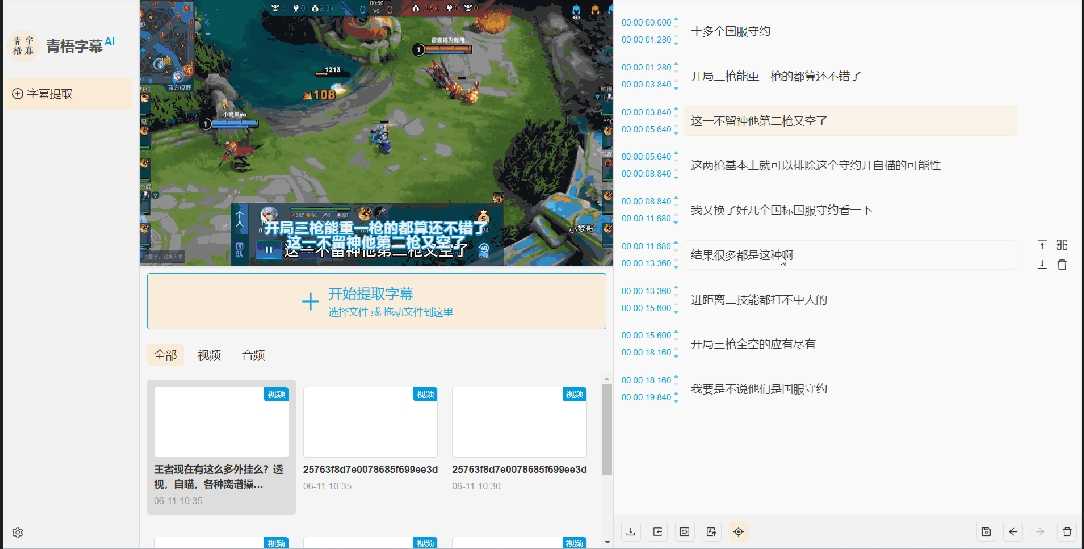Insert a line below the 结果很多都是这种啊 row
The image size is (1084, 549).
pyautogui.click(x=1043, y=264)
